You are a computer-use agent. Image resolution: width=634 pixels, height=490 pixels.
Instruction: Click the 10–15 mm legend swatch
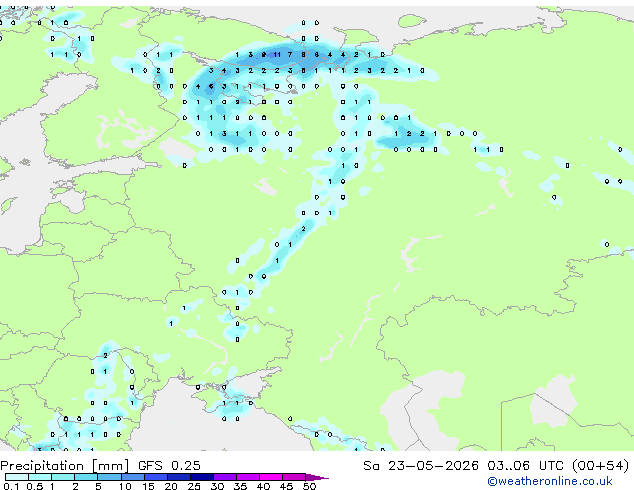pyautogui.click(x=132, y=477)
